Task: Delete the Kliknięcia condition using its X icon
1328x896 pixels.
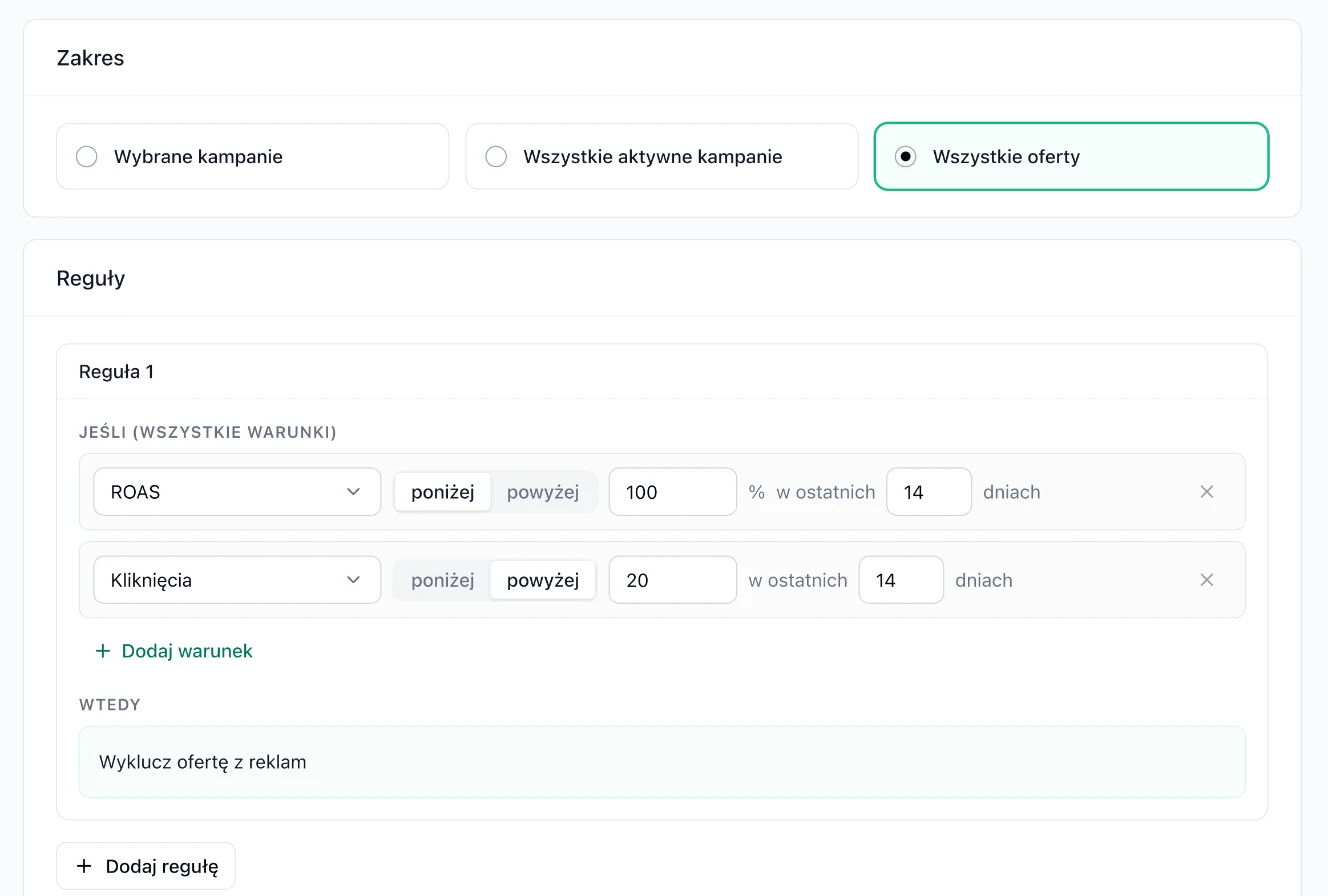Action: click(x=1207, y=580)
